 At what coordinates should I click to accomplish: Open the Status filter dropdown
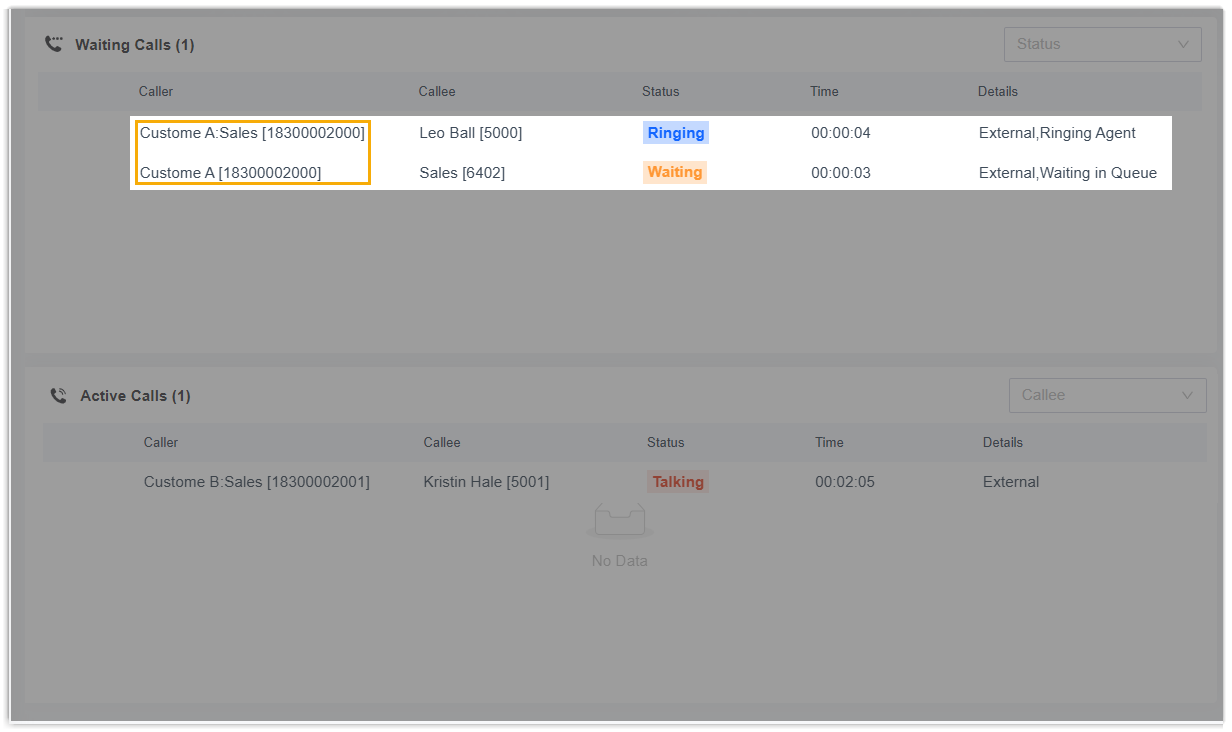(x=1102, y=44)
